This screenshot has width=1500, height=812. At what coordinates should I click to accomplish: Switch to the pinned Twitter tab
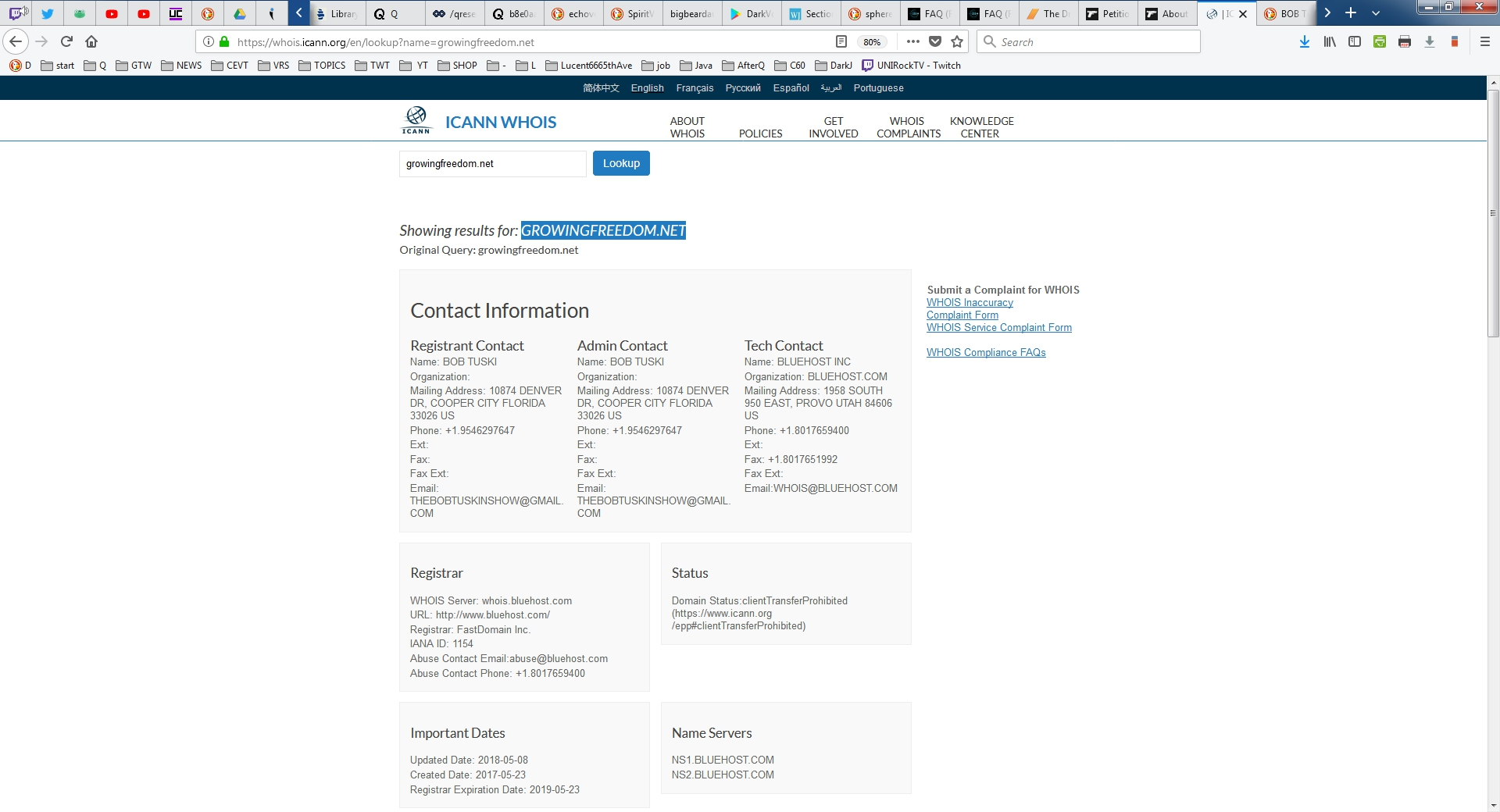pos(48,13)
